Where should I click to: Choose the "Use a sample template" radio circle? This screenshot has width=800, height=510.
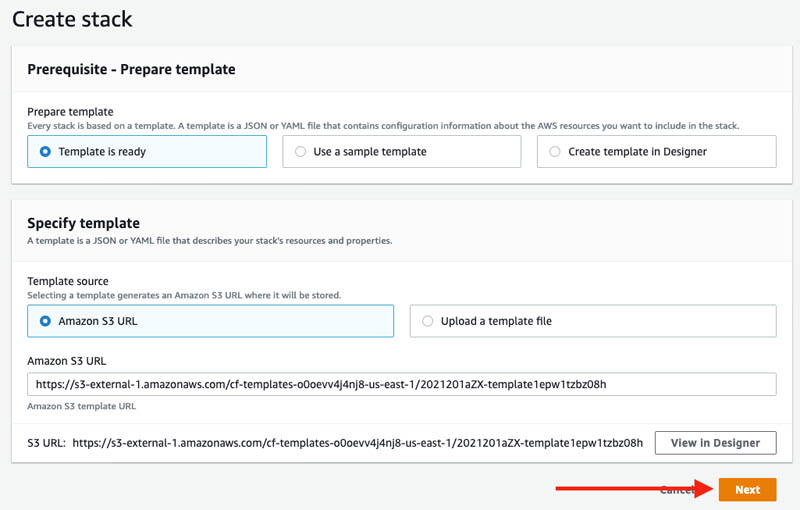point(301,151)
